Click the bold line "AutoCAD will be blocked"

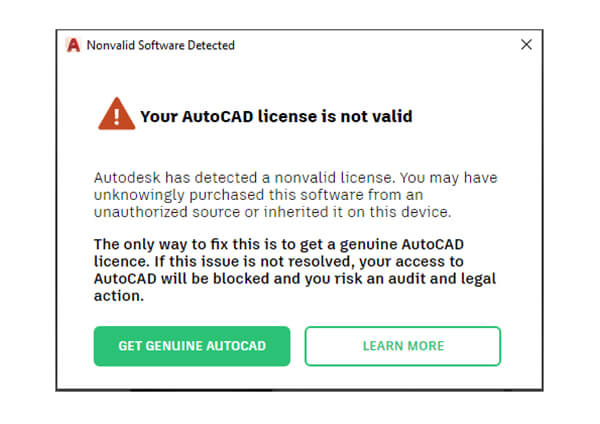pos(294,278)
